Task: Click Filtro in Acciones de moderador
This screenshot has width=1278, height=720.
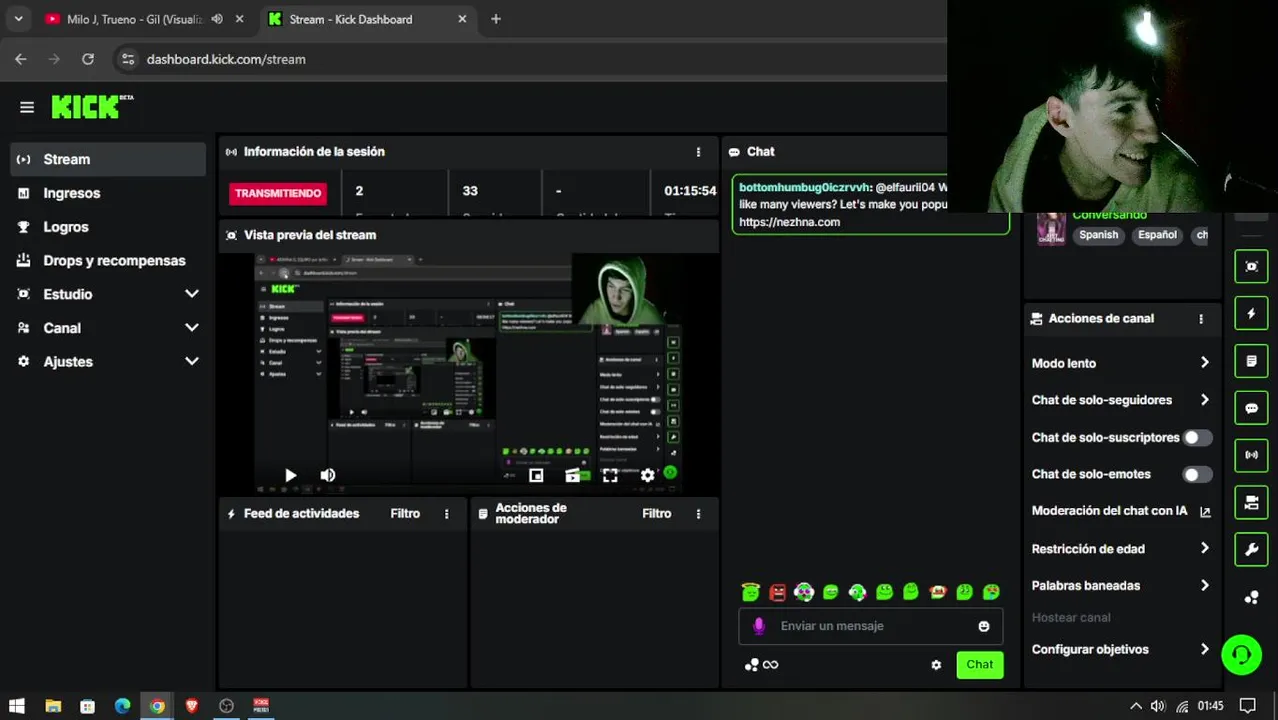Action: coord(657,514)
